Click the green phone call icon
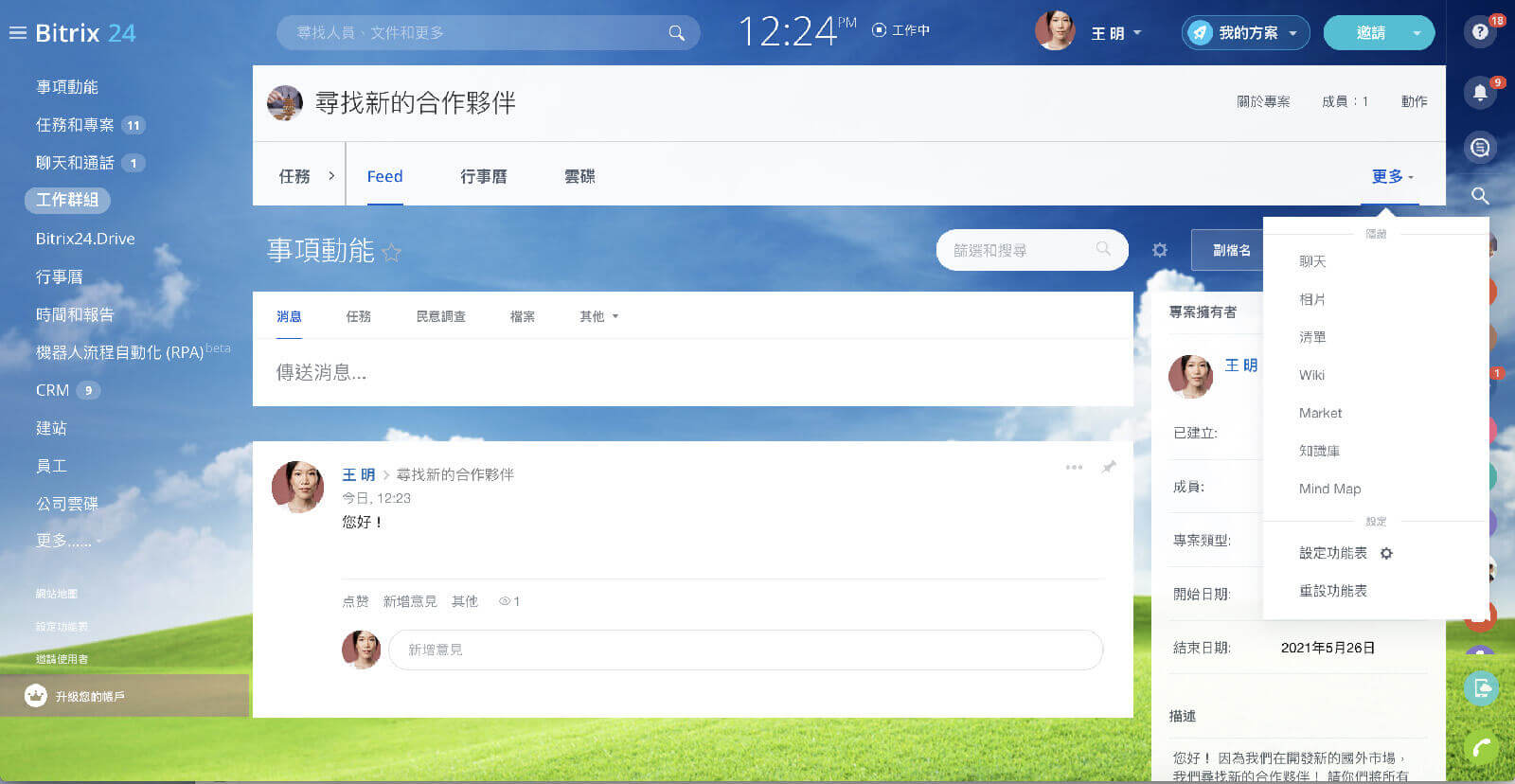The image size is (1515, 784). pyautogui.click(x=1481, y=748)
